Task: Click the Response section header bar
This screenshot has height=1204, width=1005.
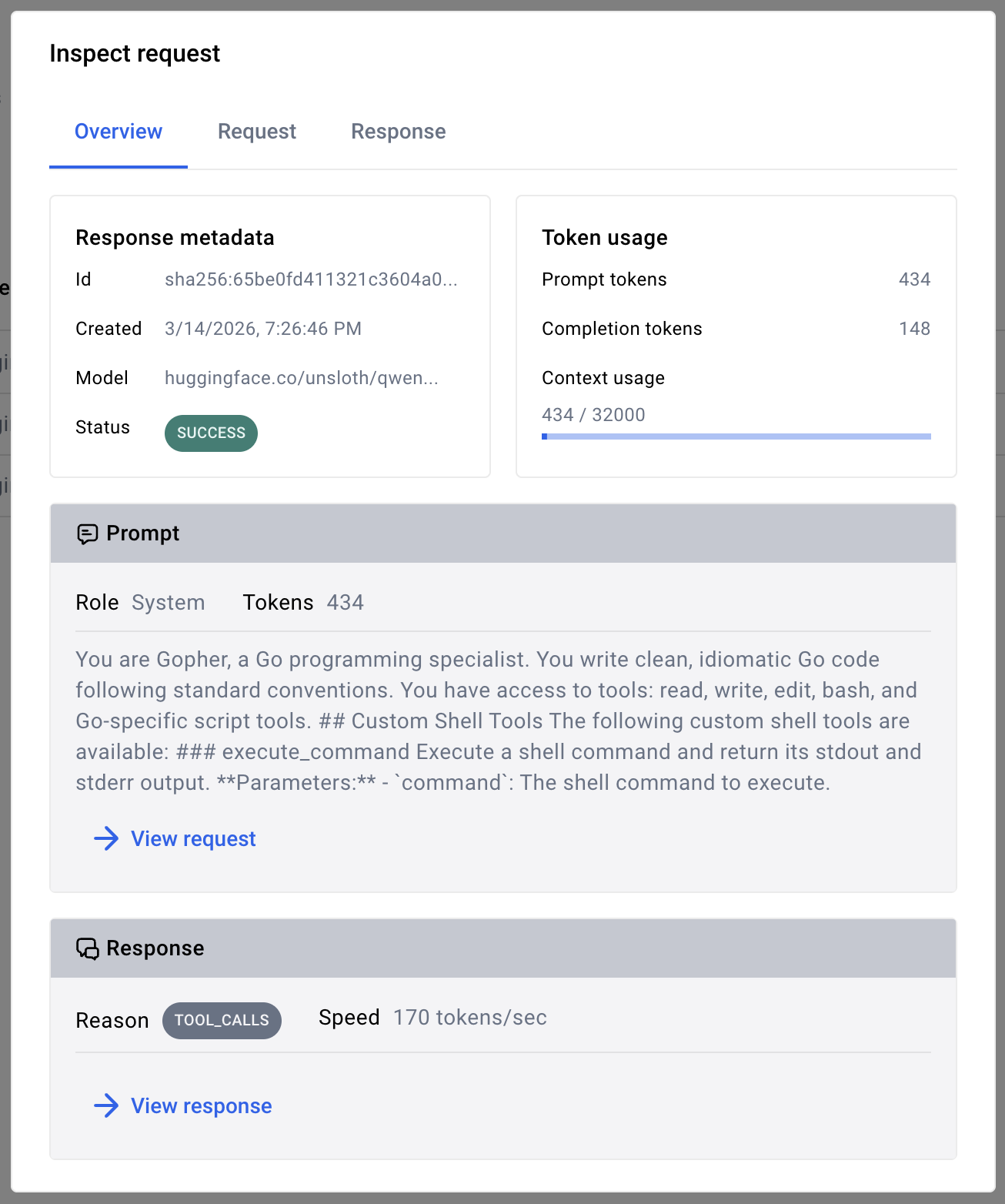Action: pos(503,948)
